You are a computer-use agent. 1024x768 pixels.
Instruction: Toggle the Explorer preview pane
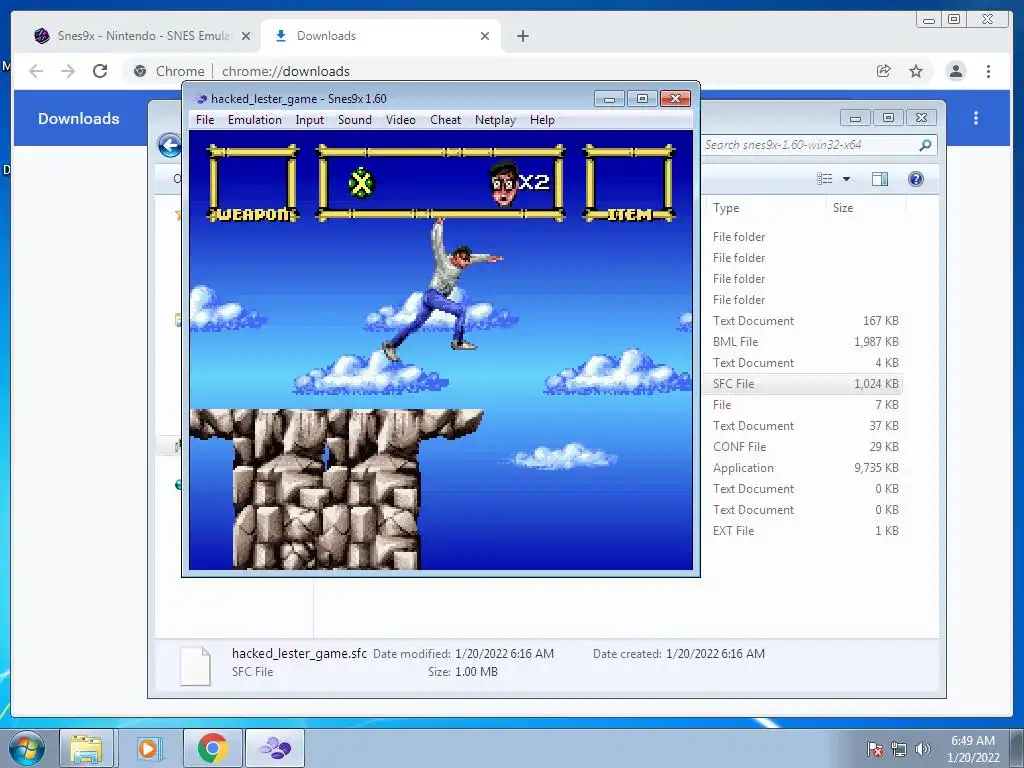click(880, 179)
